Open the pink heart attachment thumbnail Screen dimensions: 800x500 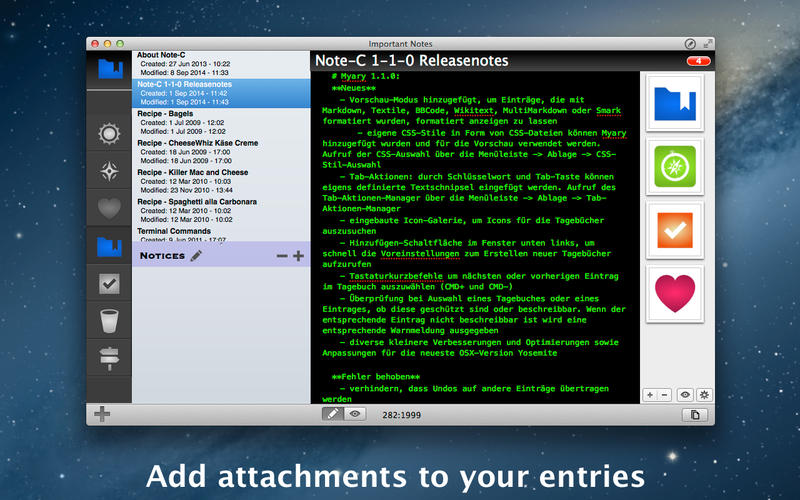[674, 294]
